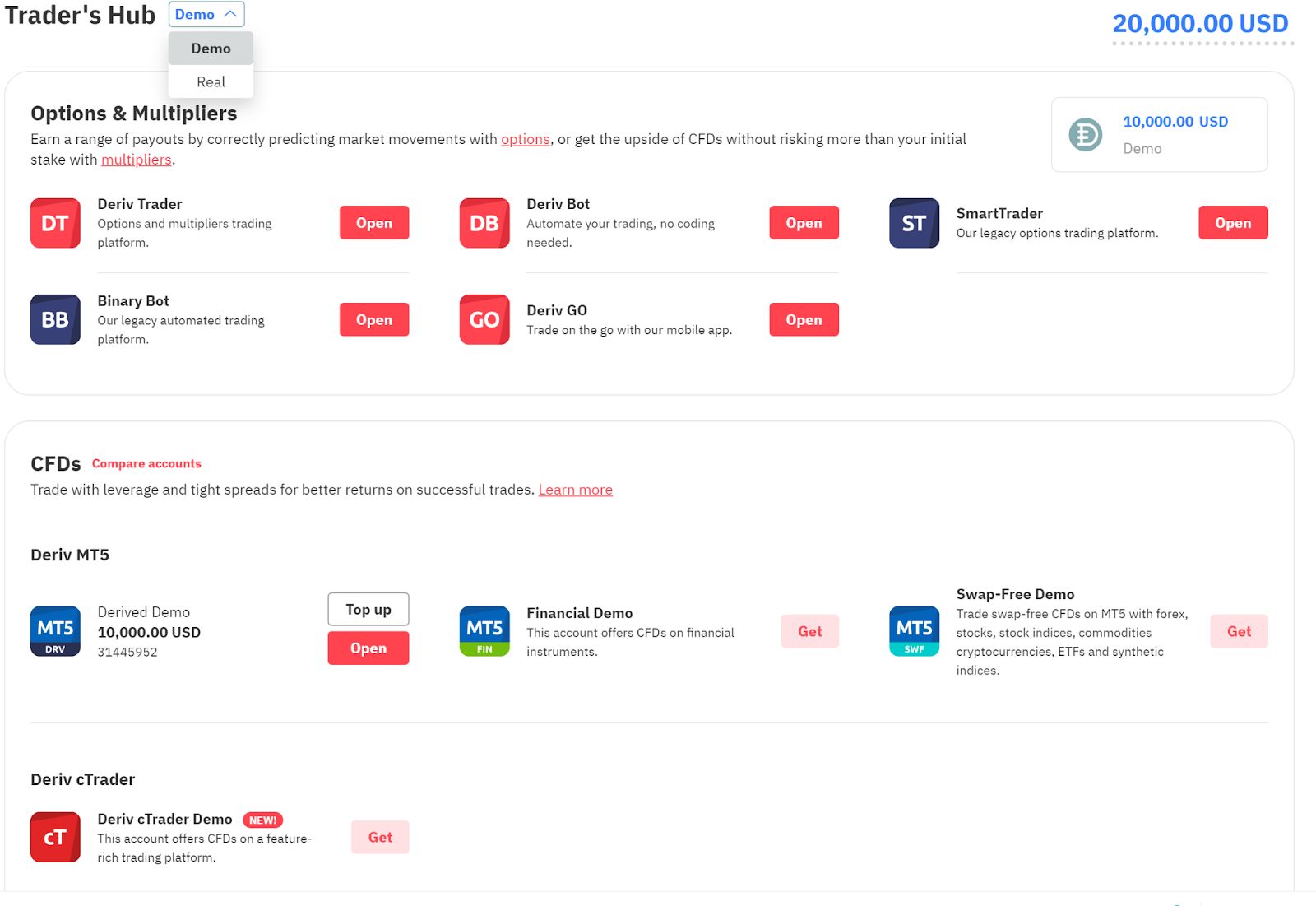Follow the options link
This screenshot has width=1316, height=906.
tap(526, 139)
